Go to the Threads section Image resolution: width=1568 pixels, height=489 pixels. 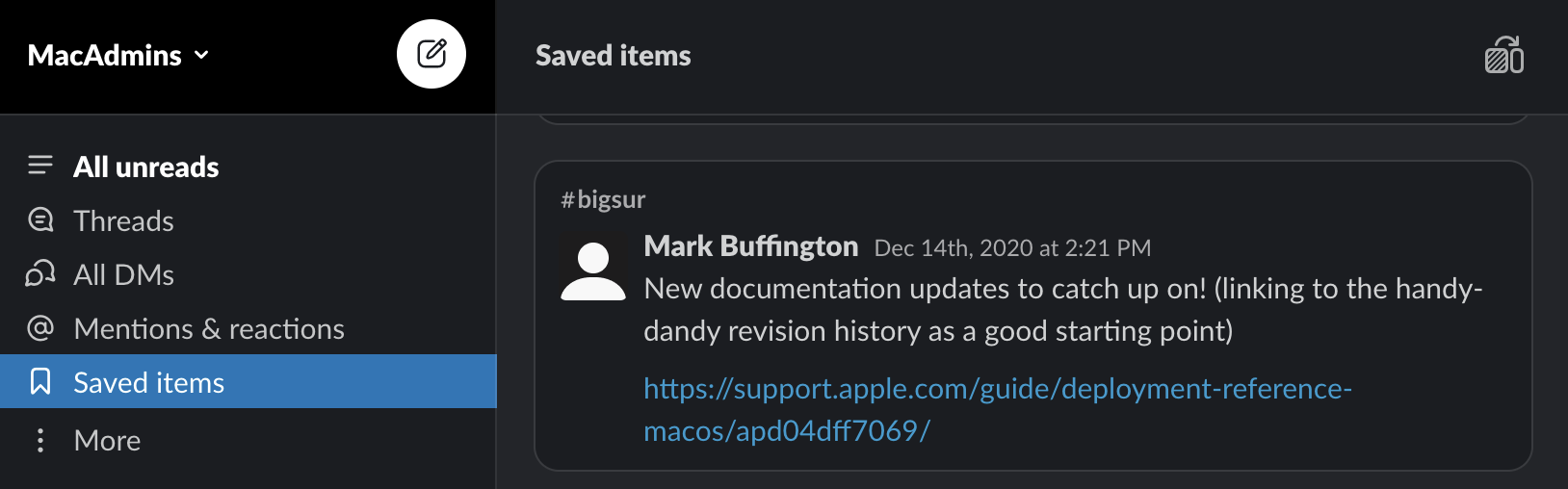click(x=123, y=221)
